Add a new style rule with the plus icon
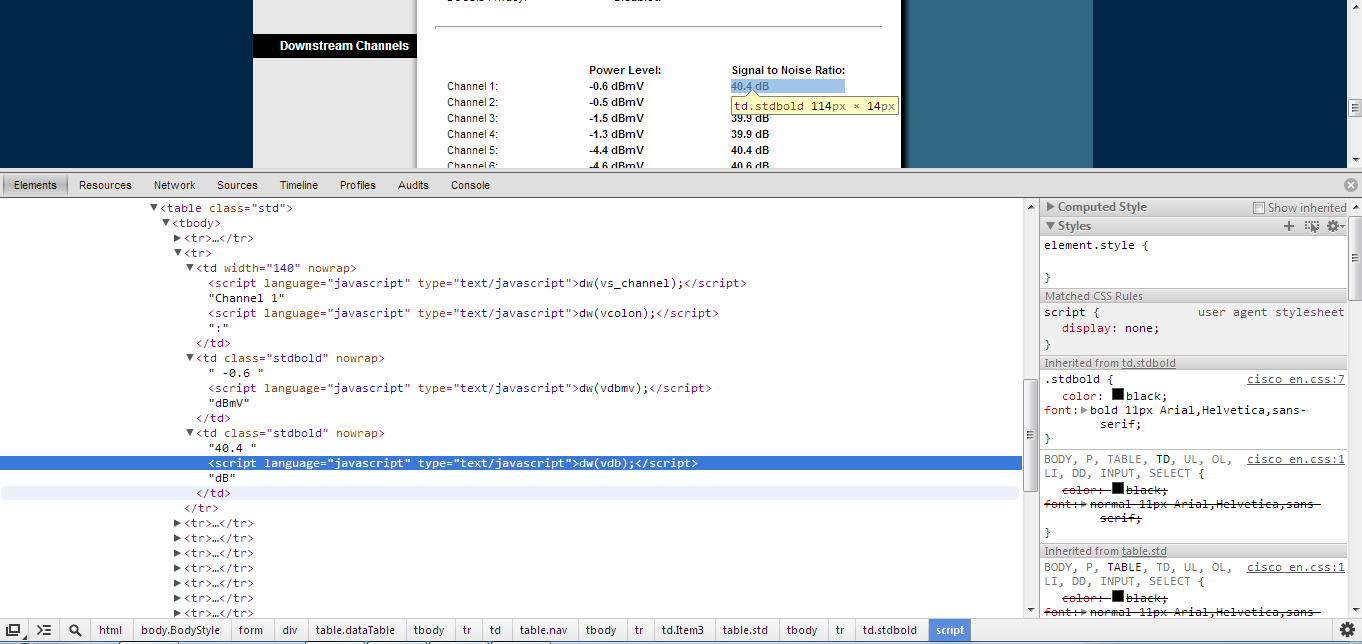Image resolution: width=1362 pixels, height=644 pixels. 1289,227
